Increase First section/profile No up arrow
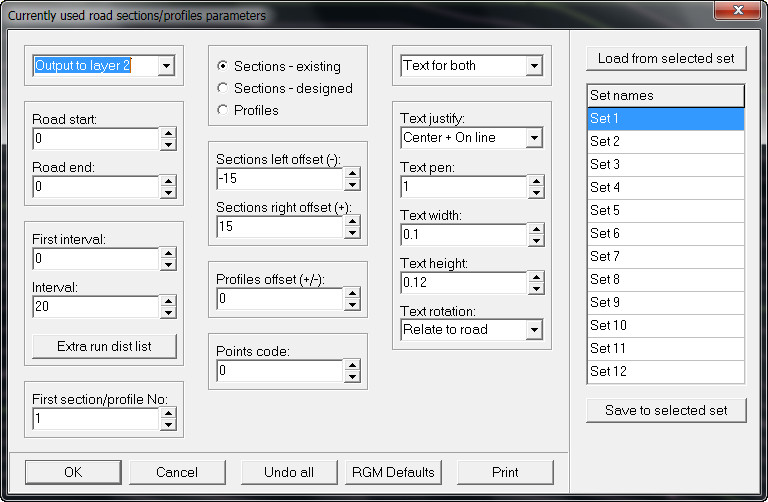768x502 pixels. pyautogui.click(x=168, y=413)
